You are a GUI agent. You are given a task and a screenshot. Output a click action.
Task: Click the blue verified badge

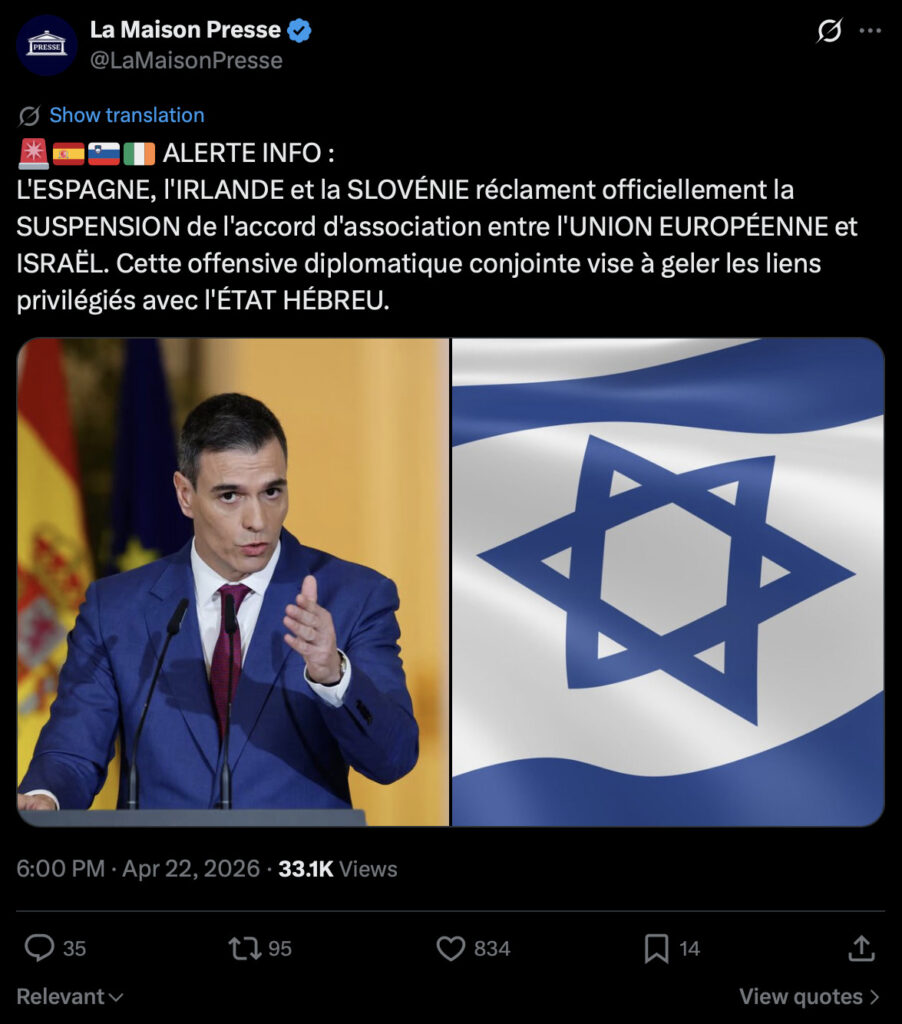pos(299,30)
